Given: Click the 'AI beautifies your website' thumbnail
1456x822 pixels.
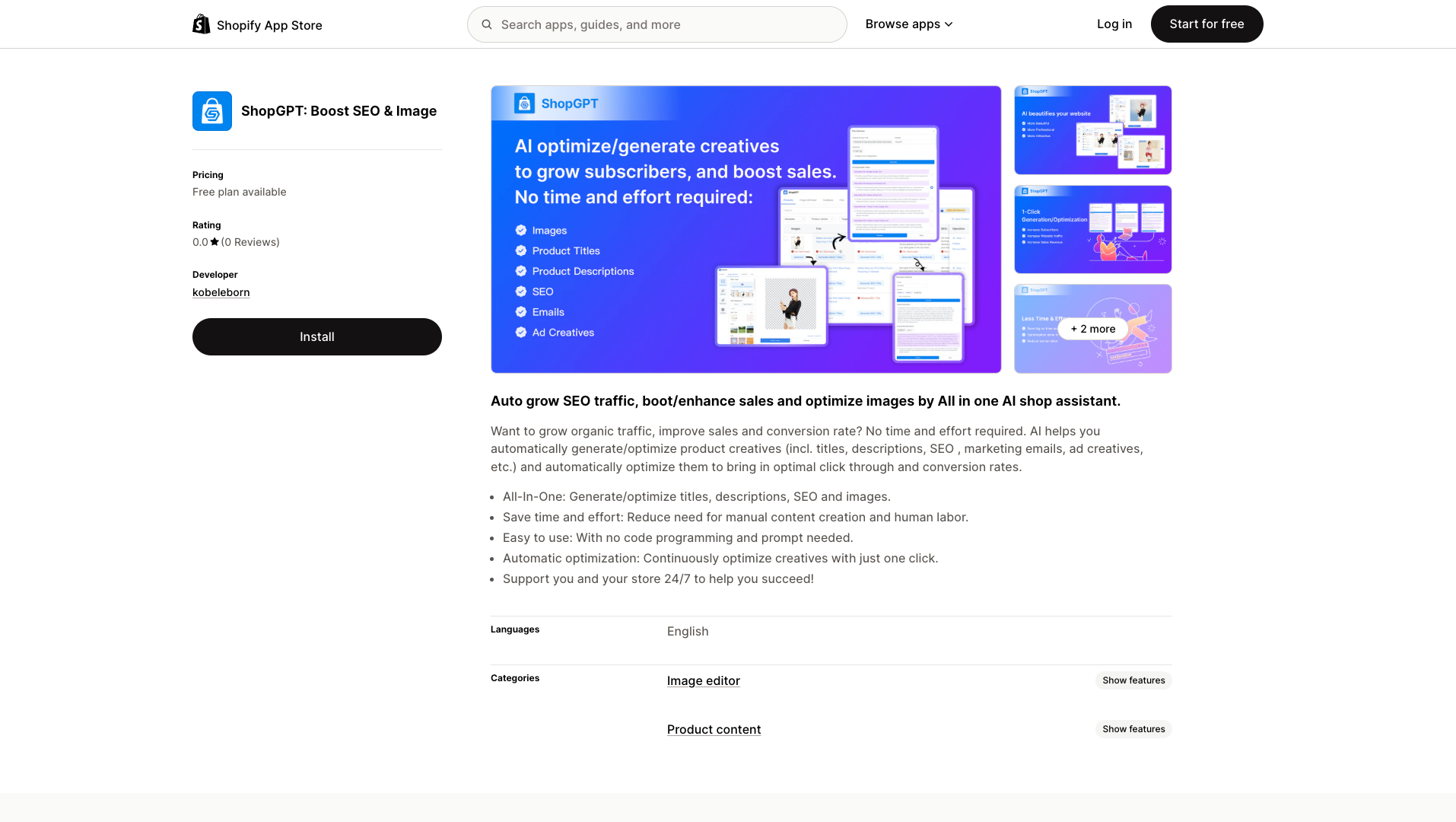Looking at the screenshot, I should click(1092, 129).
